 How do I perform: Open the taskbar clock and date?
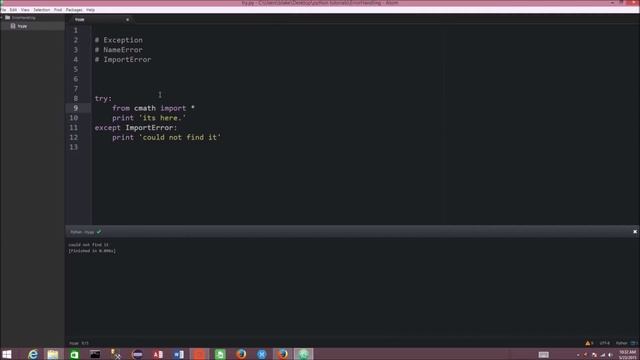pos(627,354)
